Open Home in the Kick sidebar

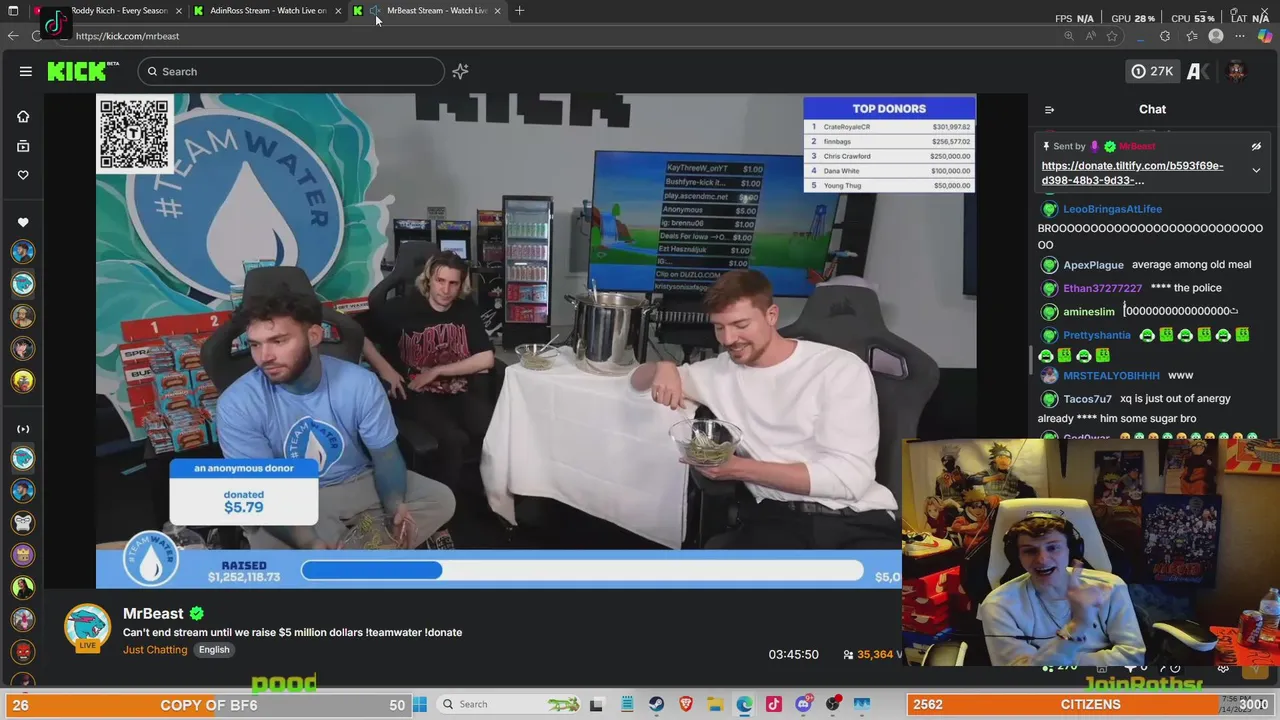point(23,116)
